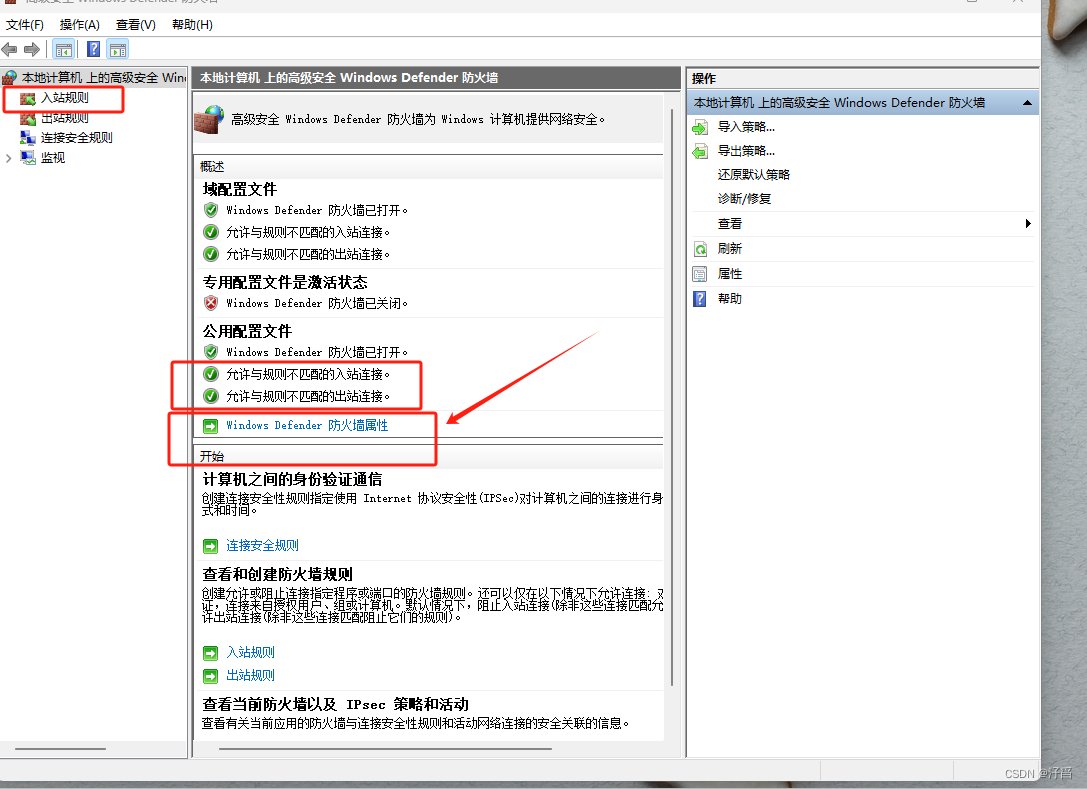This screenshot has width=1087, height=789.
Task: Click green arrow icon beside 入站规则 link
Action: (211, 653)
